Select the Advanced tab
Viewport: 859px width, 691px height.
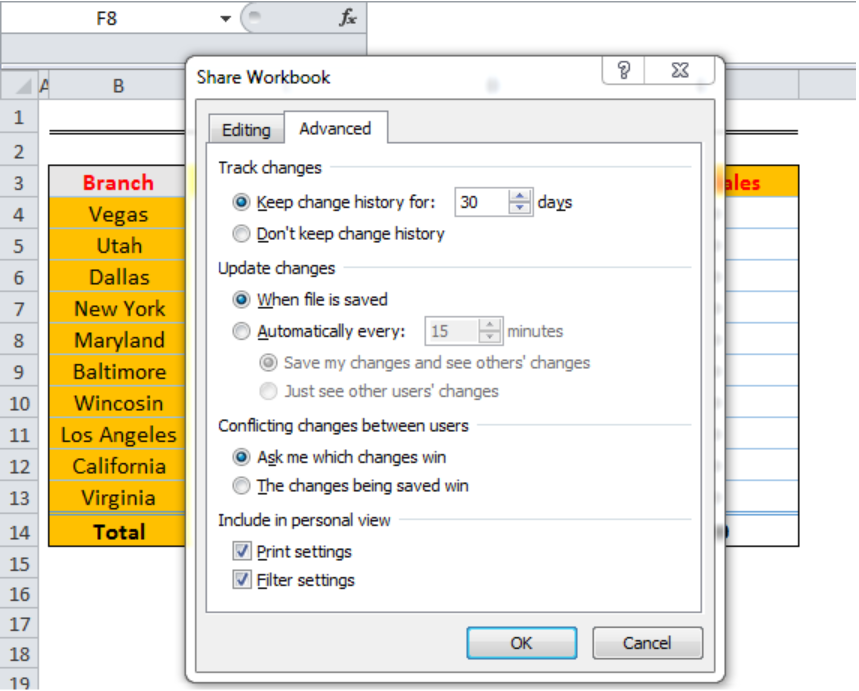[335, 129]
